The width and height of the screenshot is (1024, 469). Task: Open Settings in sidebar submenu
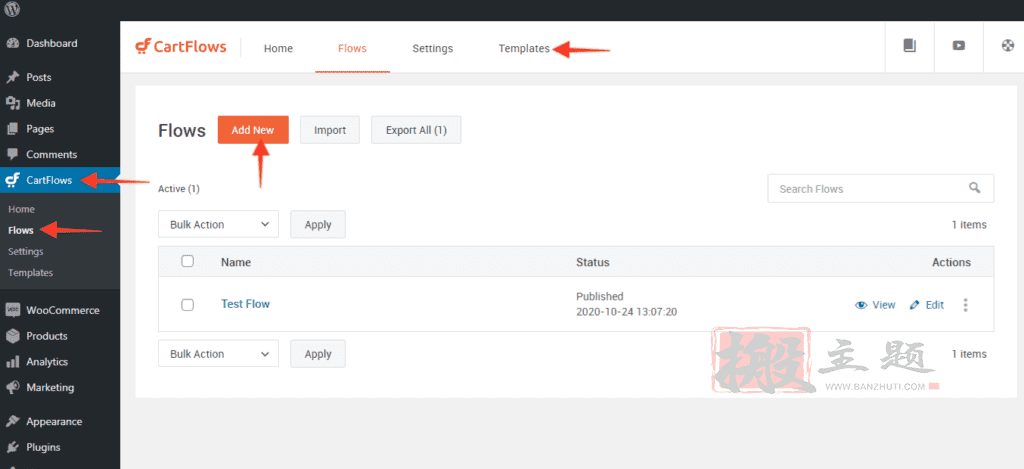(25, 251)
